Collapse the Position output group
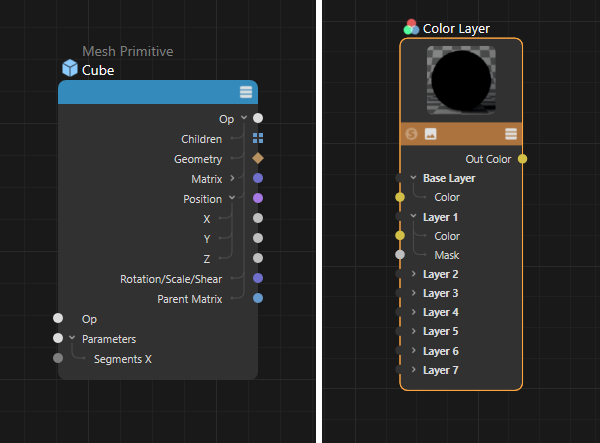Viewport: 600px width, 443px height. coord(232,198)
